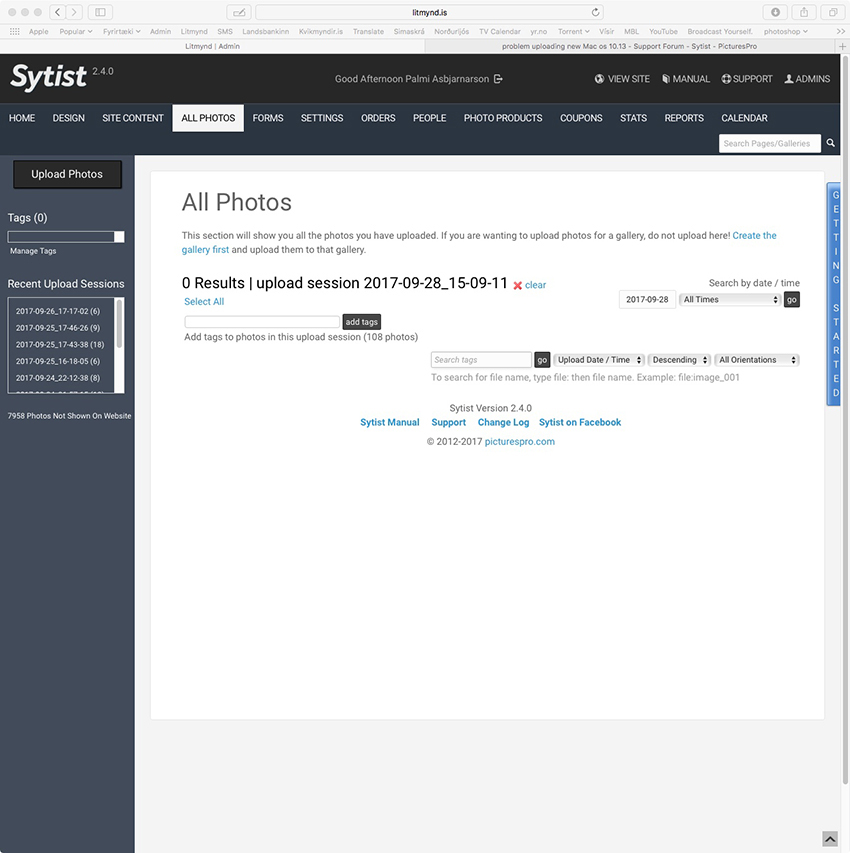Click the add tags text input

262,322
